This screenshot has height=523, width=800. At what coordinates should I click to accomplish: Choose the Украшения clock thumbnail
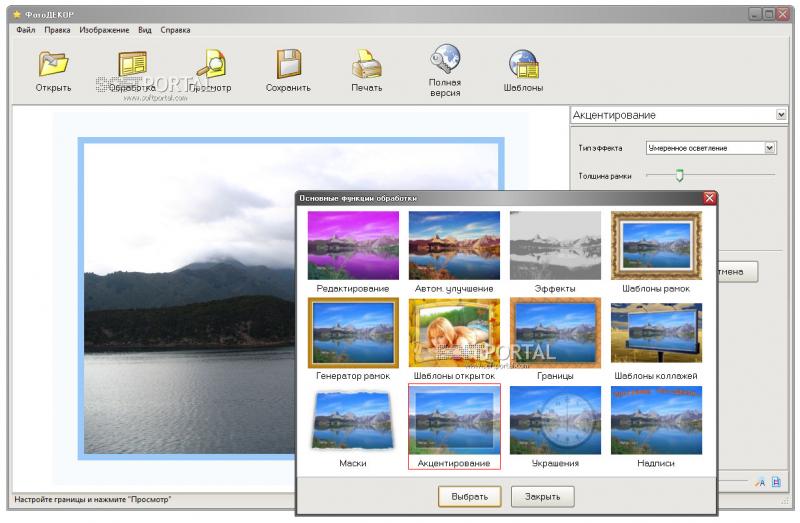coord(555,420)
